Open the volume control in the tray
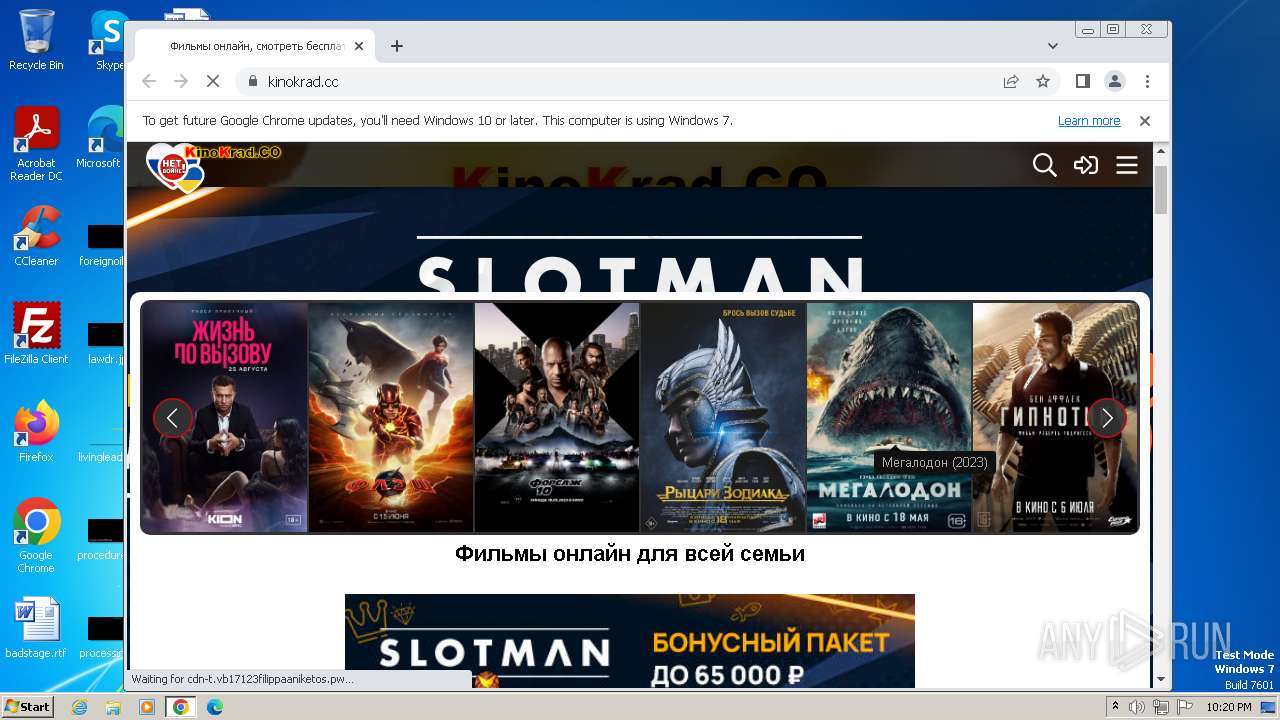This screenshot has width=1280, height=720. 1137,707
